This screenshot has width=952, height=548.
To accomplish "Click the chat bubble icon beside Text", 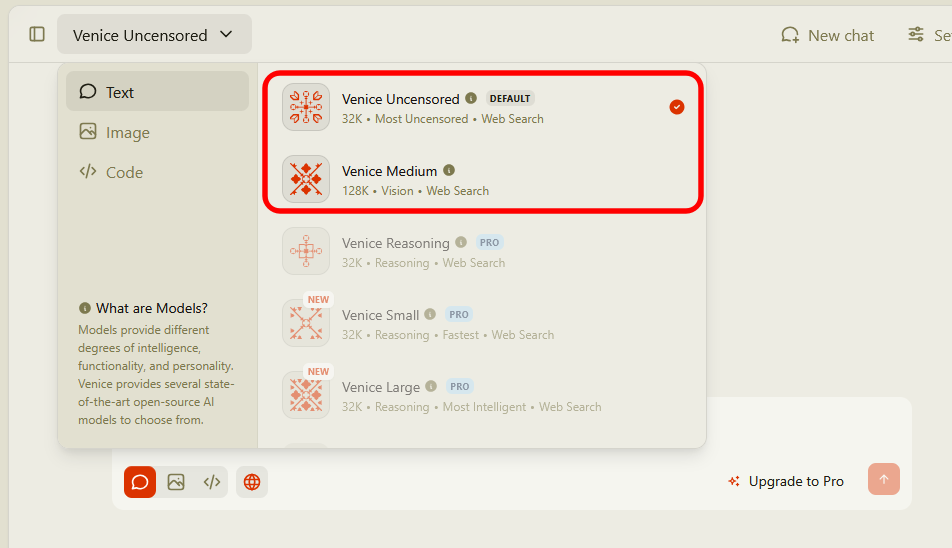I will 88,92.
